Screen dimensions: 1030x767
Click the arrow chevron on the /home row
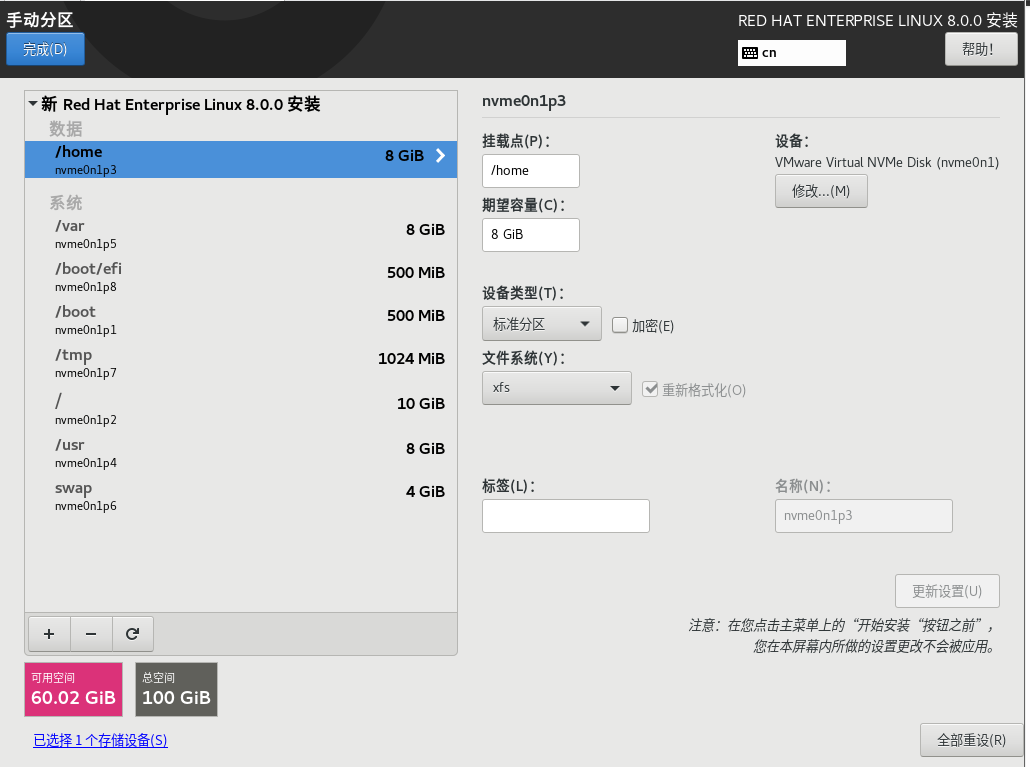440,156
